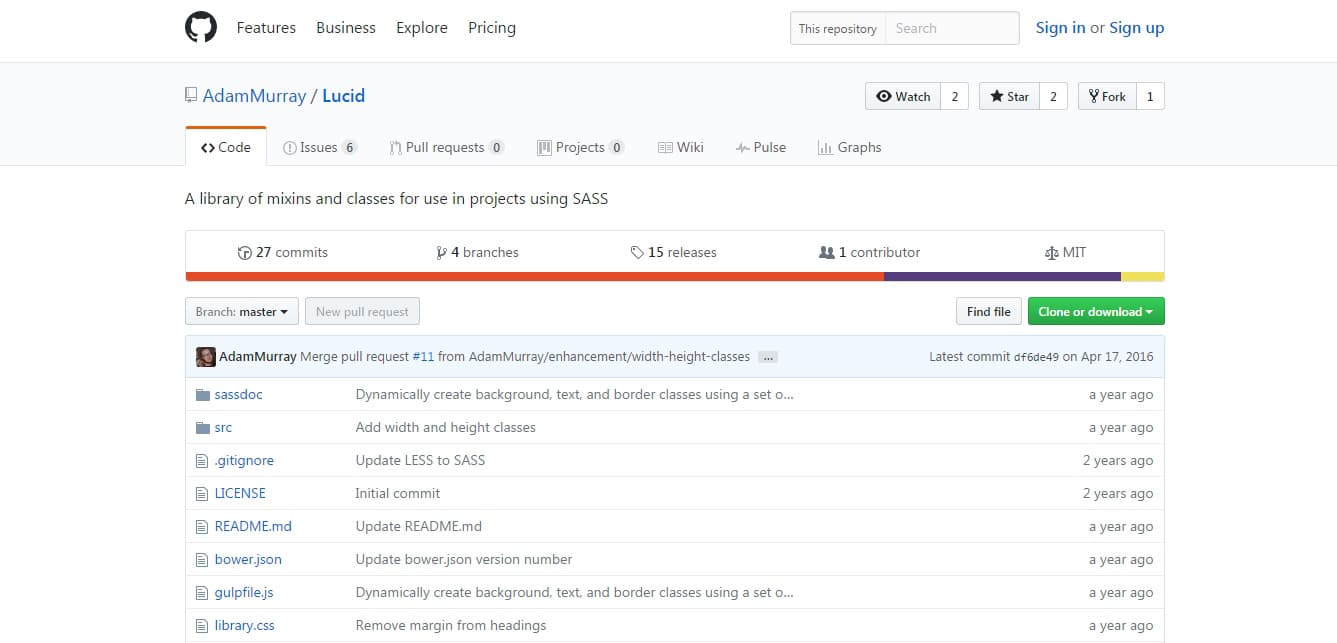Click the MIT license scale icon
1337x643 pixels.
pyautogui.click(x=1051, y=253)
